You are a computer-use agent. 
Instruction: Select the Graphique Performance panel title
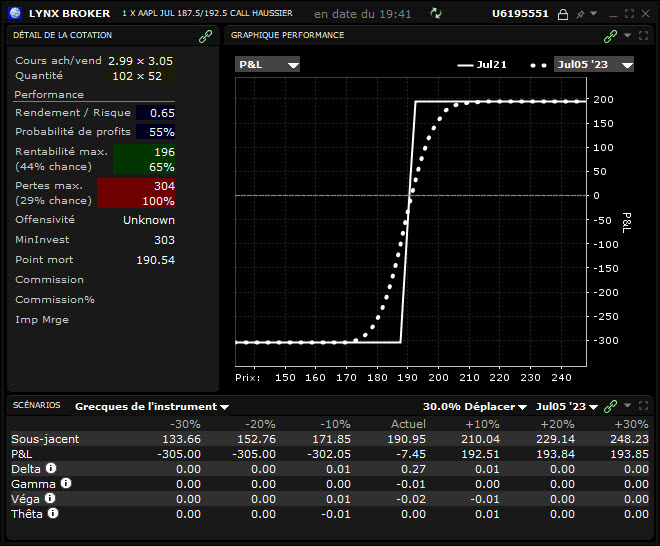(287, 35)
